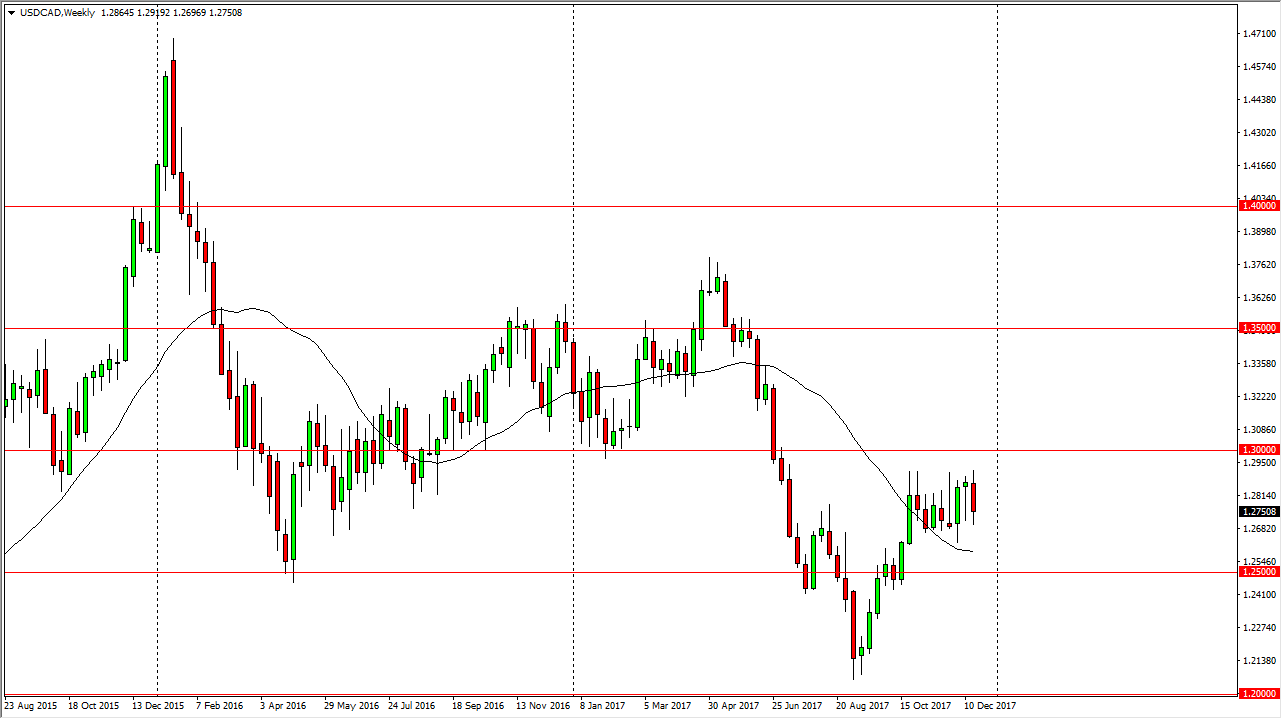Screen dimensions: 1282x719
Task: Click the tallest green candle near 1.47
Action: click(166, 120)
